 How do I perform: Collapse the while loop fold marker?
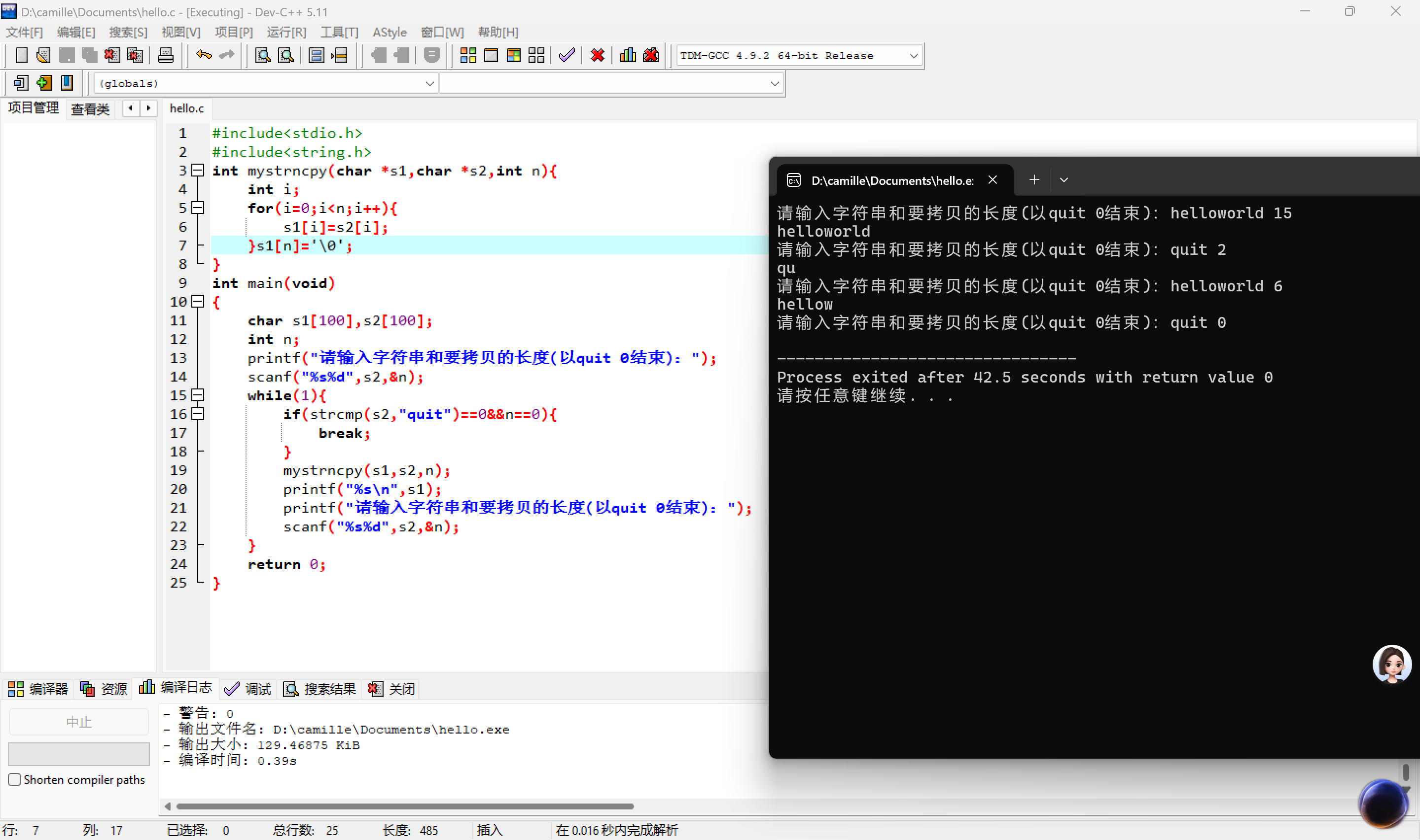198,395
